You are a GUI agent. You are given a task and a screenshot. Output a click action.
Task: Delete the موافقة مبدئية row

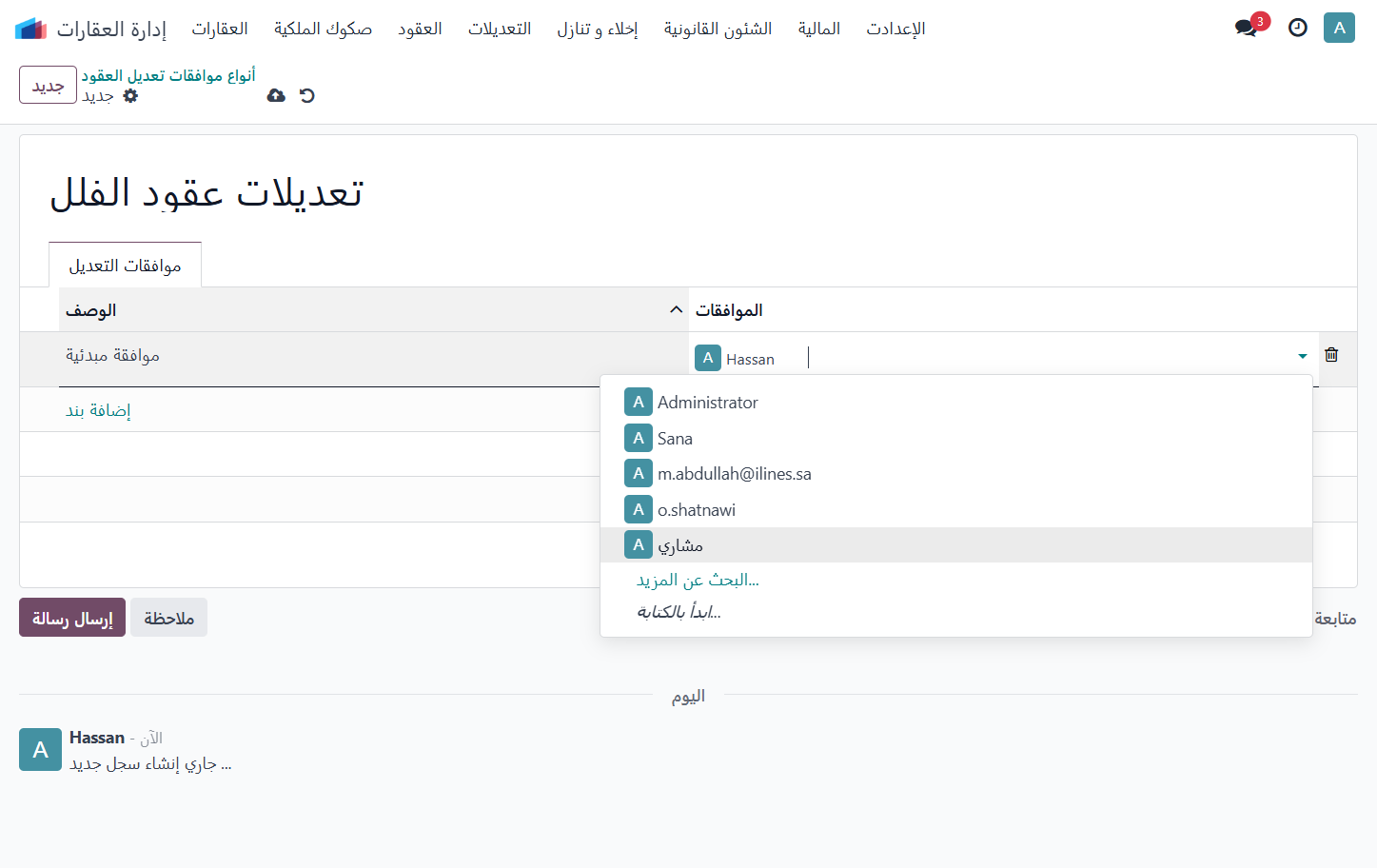[1331, 354]
